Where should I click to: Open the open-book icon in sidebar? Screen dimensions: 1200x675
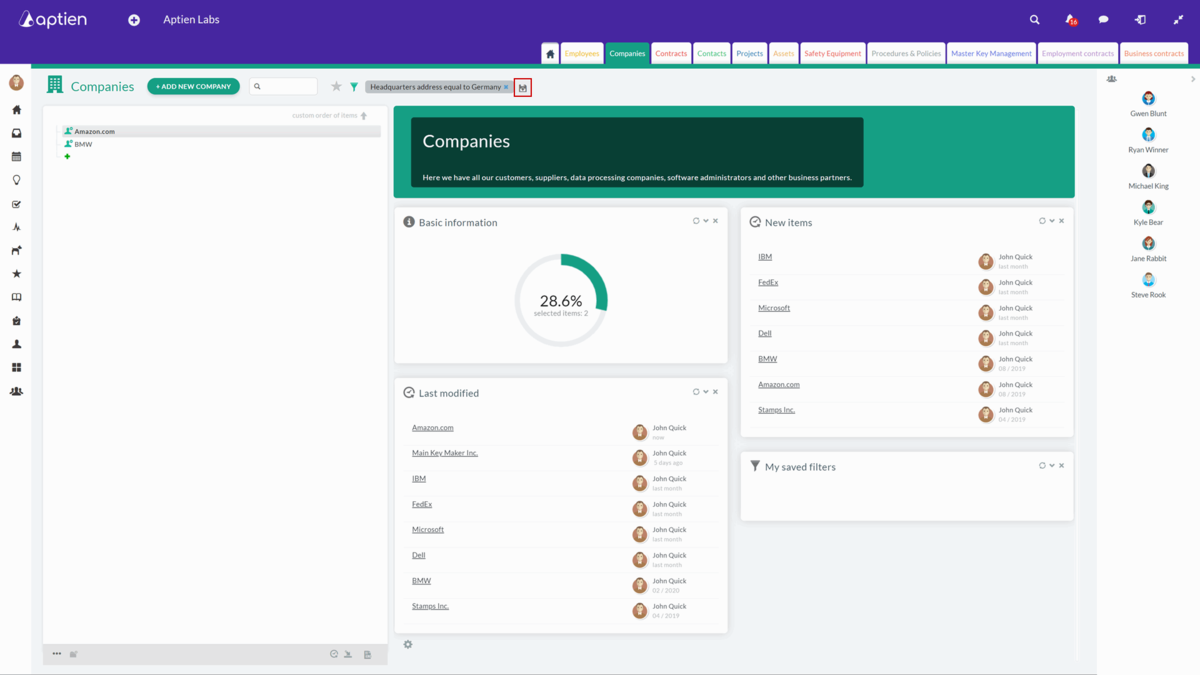(x=16, y=297)
